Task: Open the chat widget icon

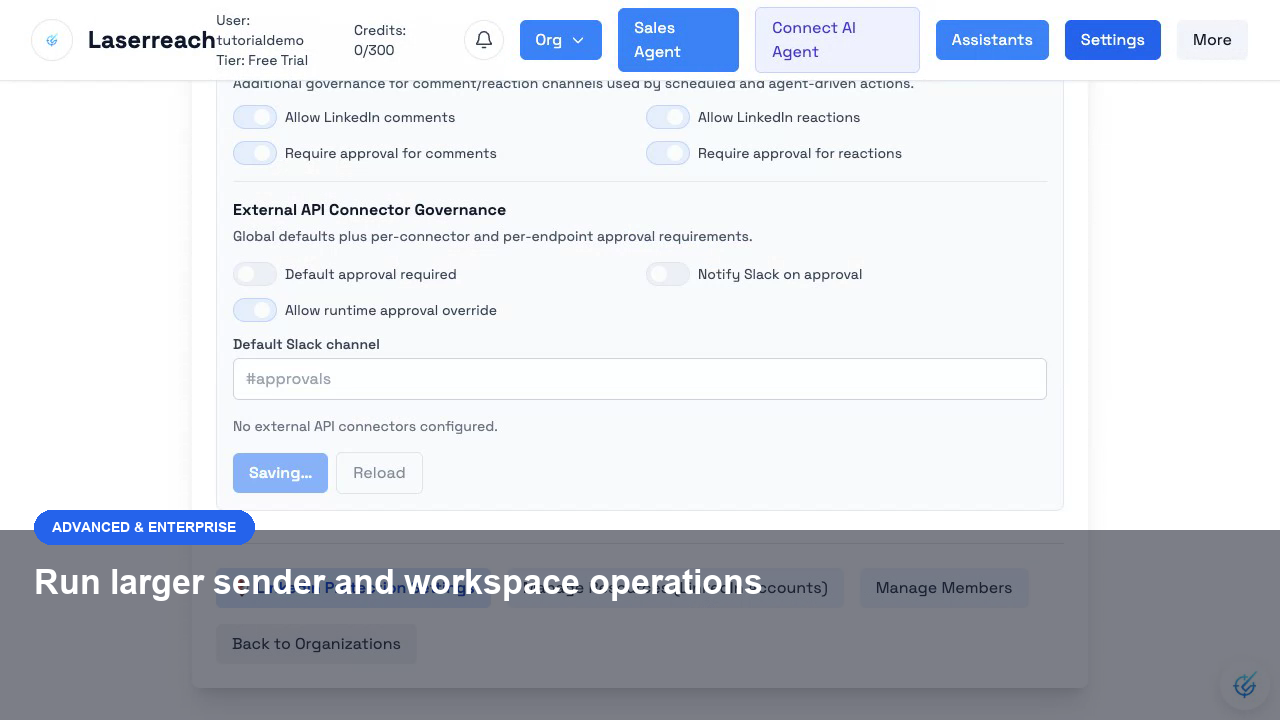Action: [1245, 685]
